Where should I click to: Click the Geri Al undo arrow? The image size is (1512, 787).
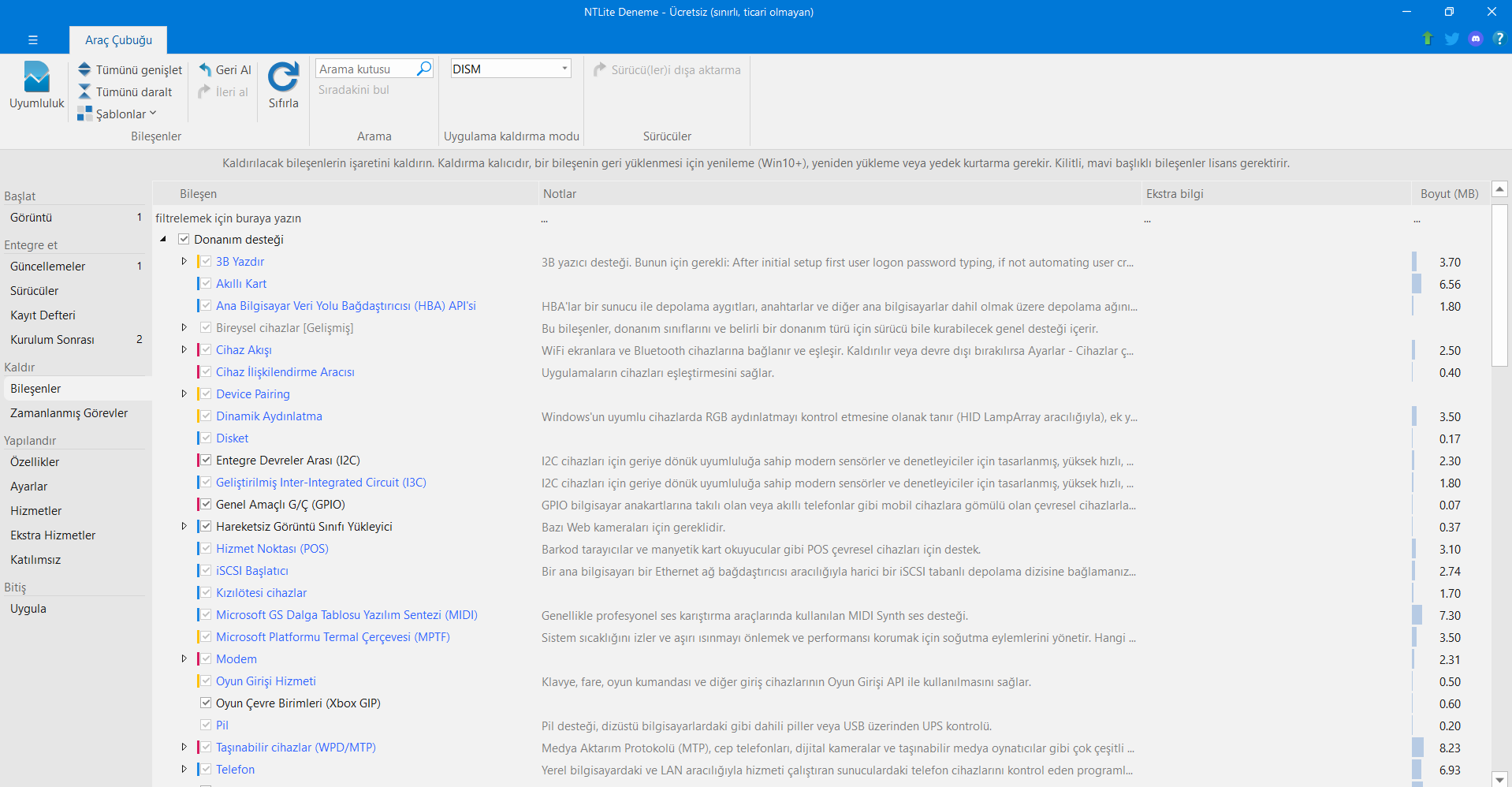(x=205, y=69)
